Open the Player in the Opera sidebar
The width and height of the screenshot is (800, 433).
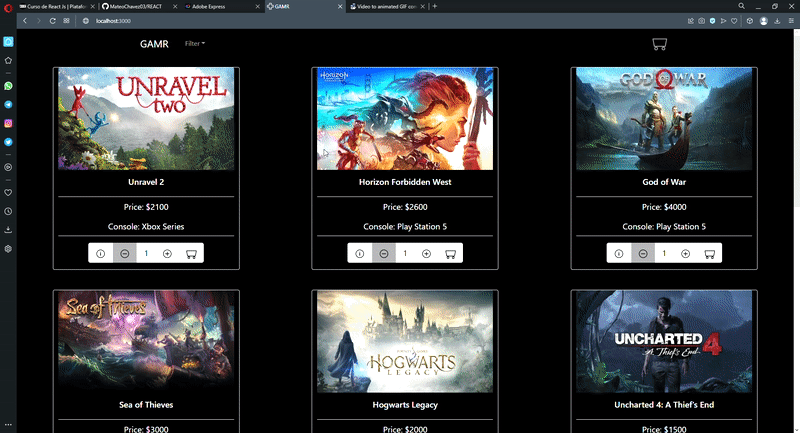click(8, 167)
